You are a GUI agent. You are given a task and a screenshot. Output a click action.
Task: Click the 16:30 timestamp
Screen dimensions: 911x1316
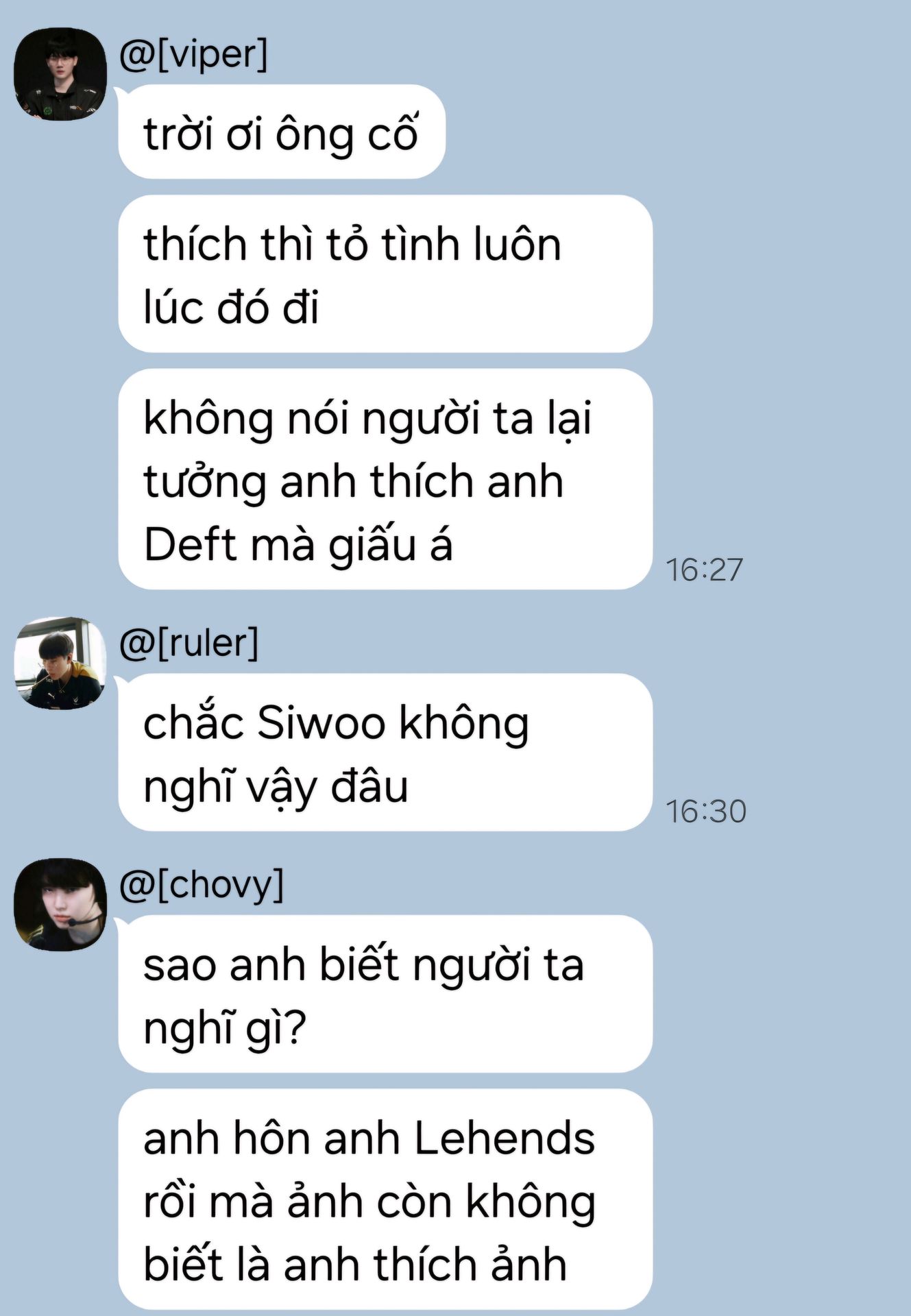706,812
